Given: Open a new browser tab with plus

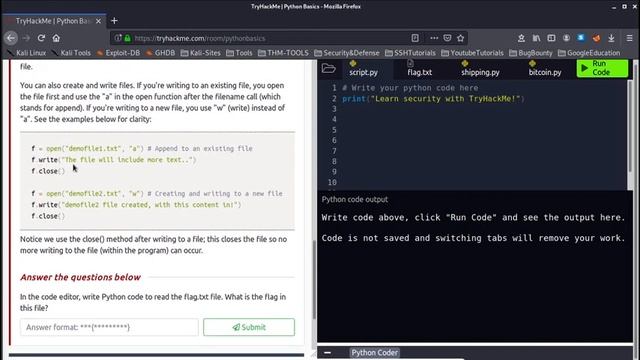Looking at the screenshot, I should tap(114, 20).
